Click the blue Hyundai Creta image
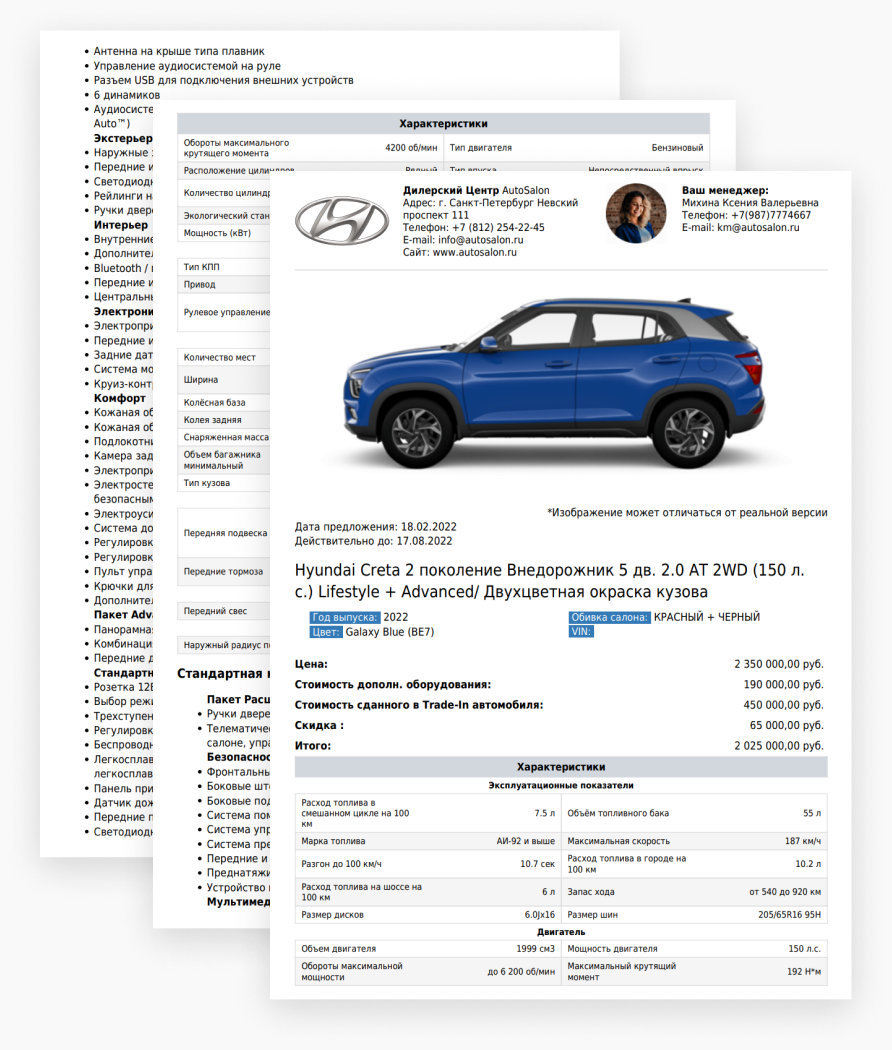 [x=556, y=384]
